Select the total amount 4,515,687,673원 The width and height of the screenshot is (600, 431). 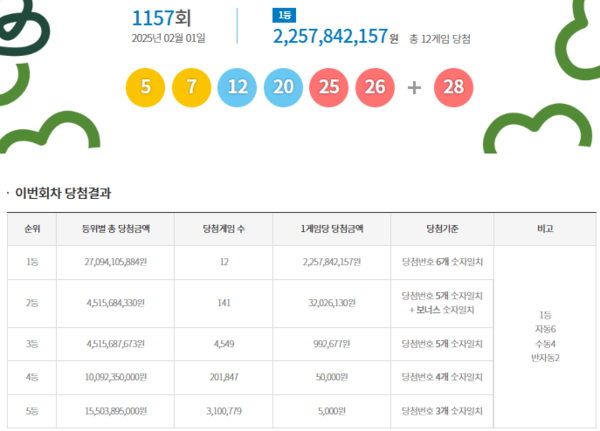(x=116, y=344)
